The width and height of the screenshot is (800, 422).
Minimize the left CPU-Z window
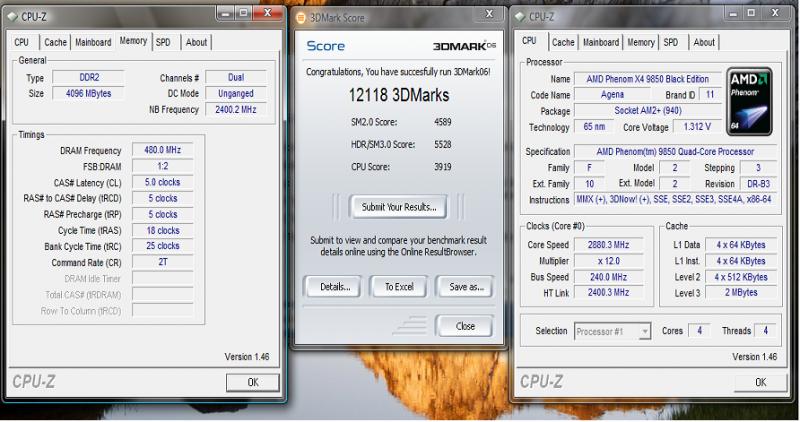(x=226, y=13)
